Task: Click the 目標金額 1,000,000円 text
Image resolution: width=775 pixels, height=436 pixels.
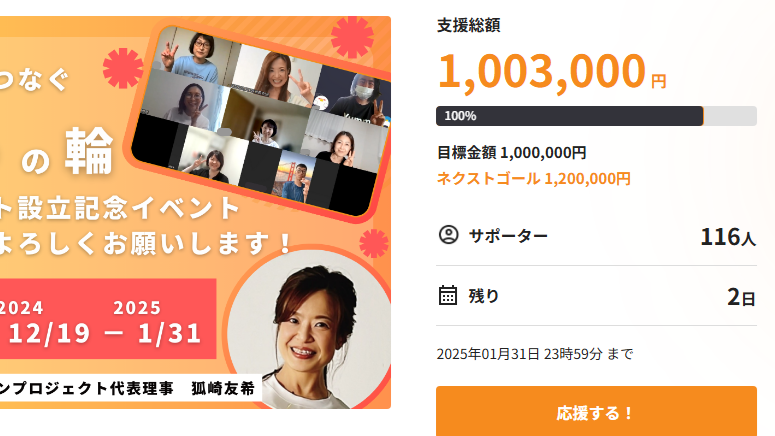Action: point(512,153)
